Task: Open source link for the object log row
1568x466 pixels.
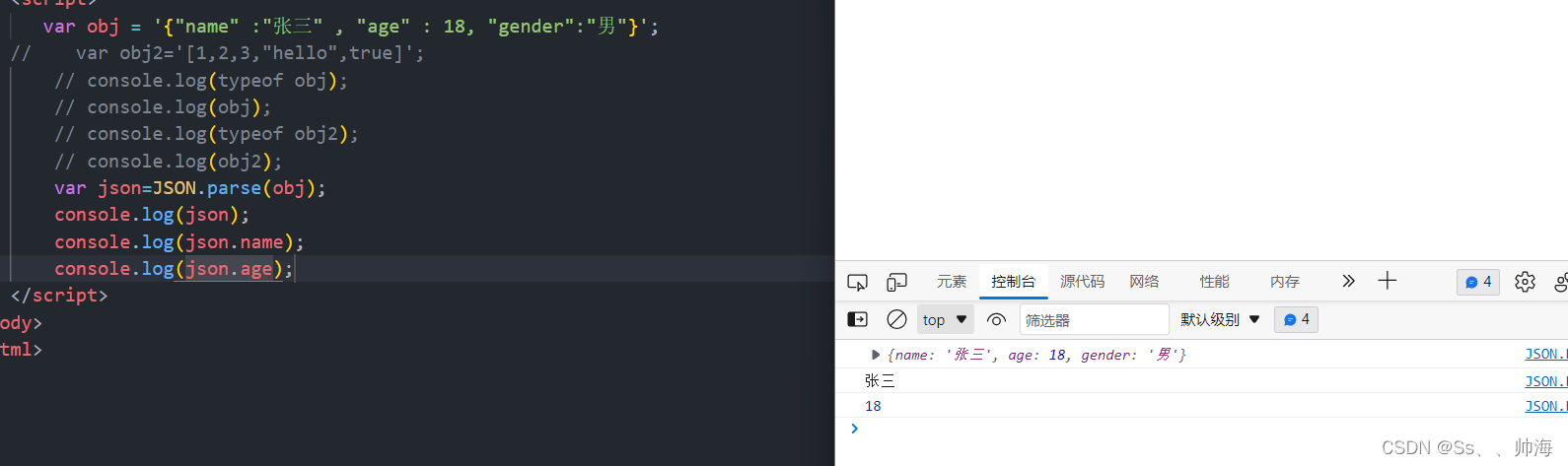Action: tap(1546, 354)
